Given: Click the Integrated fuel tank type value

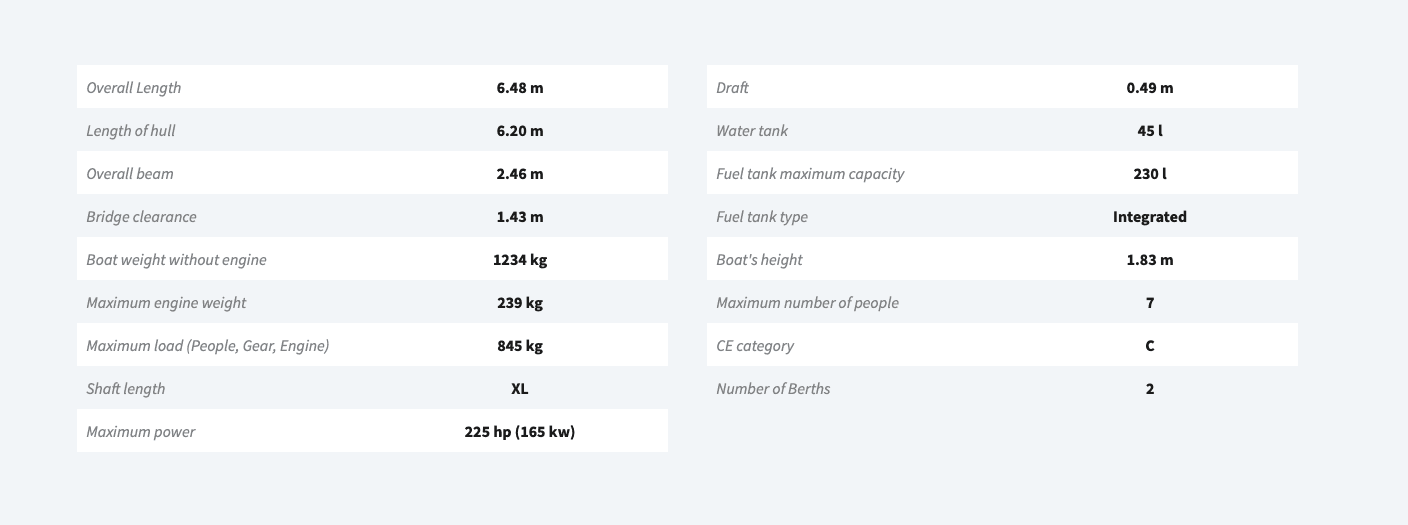Looking at the screenshot, I should pos(1150,216).
